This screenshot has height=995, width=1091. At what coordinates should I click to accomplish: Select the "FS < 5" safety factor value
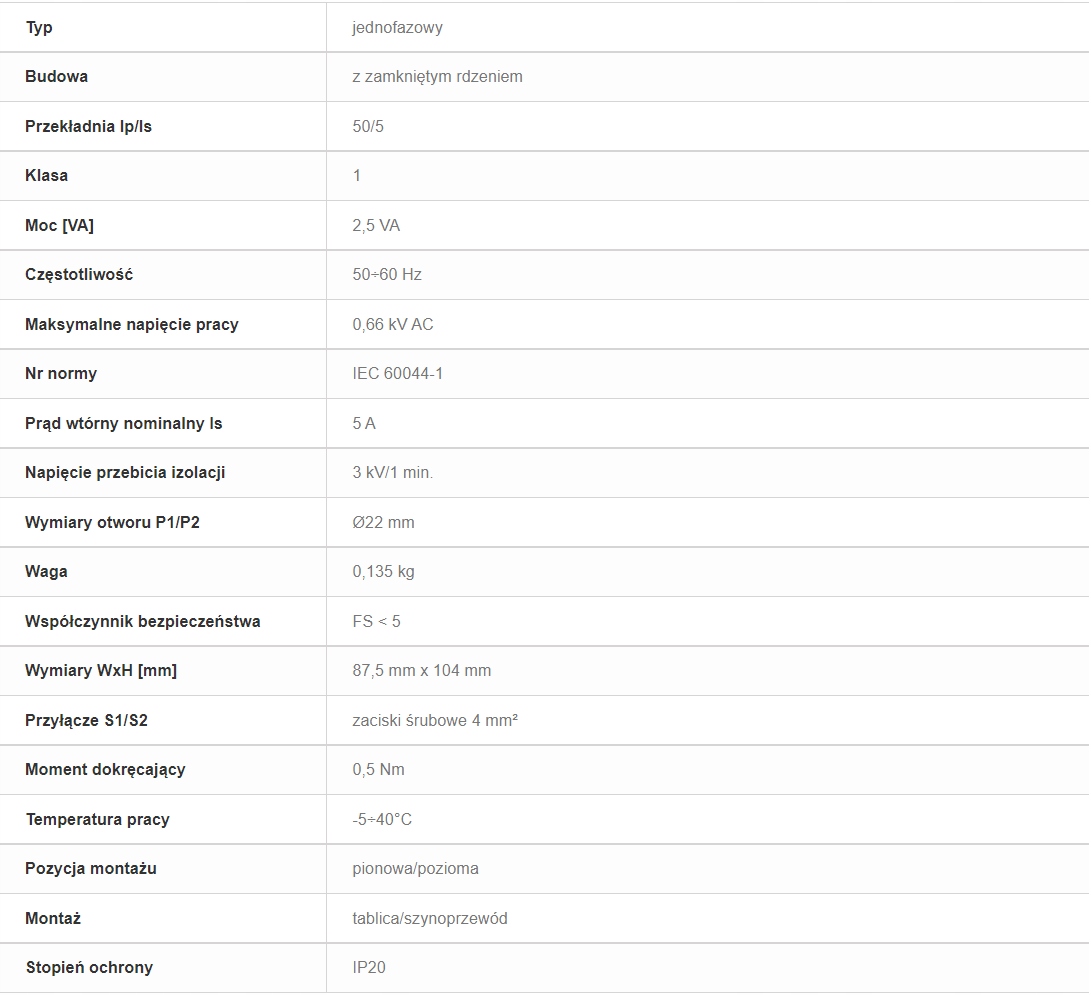[x=377, y=621]
